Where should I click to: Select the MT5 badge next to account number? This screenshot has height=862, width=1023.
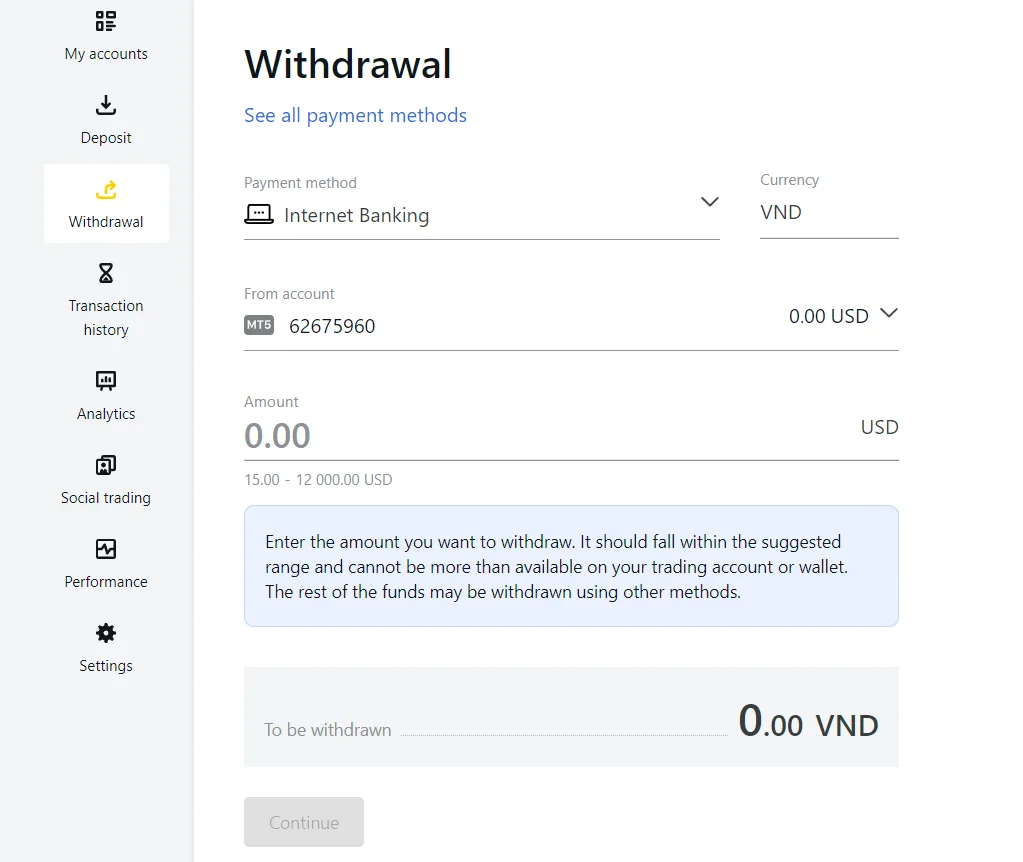[x=258, y=325]
